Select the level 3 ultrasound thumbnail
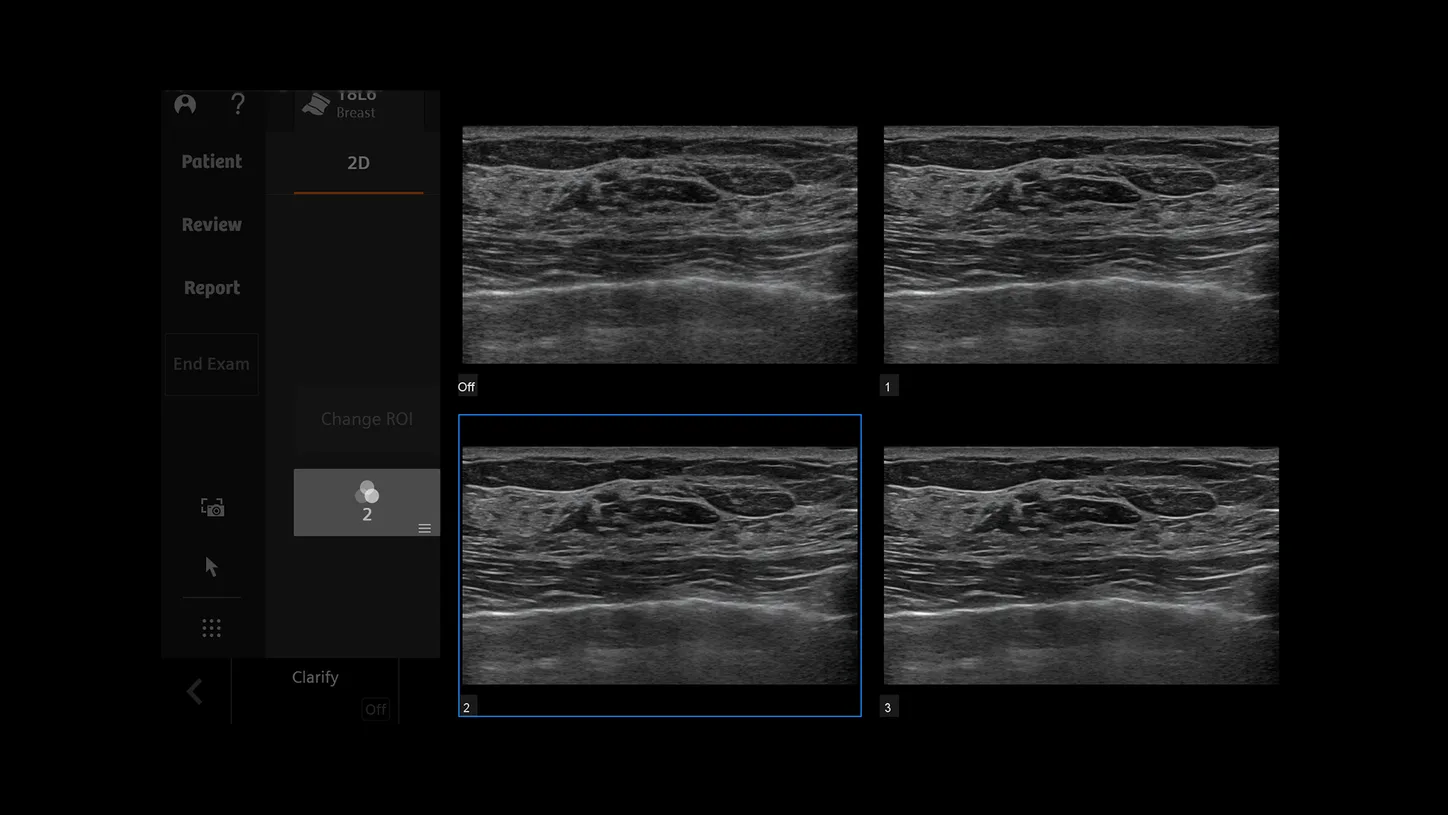Screen dimensions: 1448x815 pos(1081,565)
